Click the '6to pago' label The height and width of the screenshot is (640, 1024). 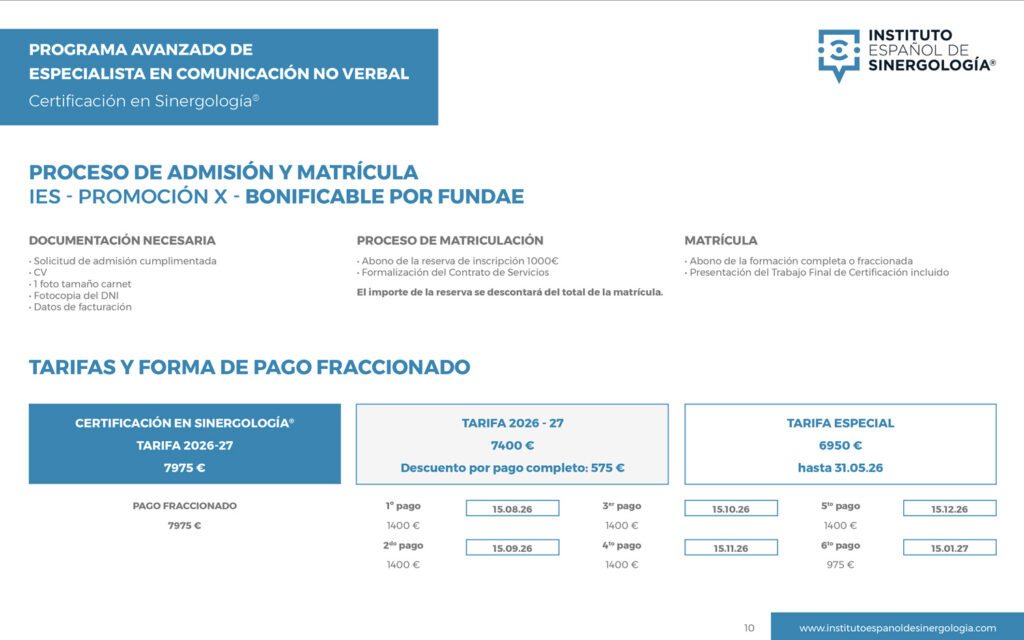pos(840,545)
